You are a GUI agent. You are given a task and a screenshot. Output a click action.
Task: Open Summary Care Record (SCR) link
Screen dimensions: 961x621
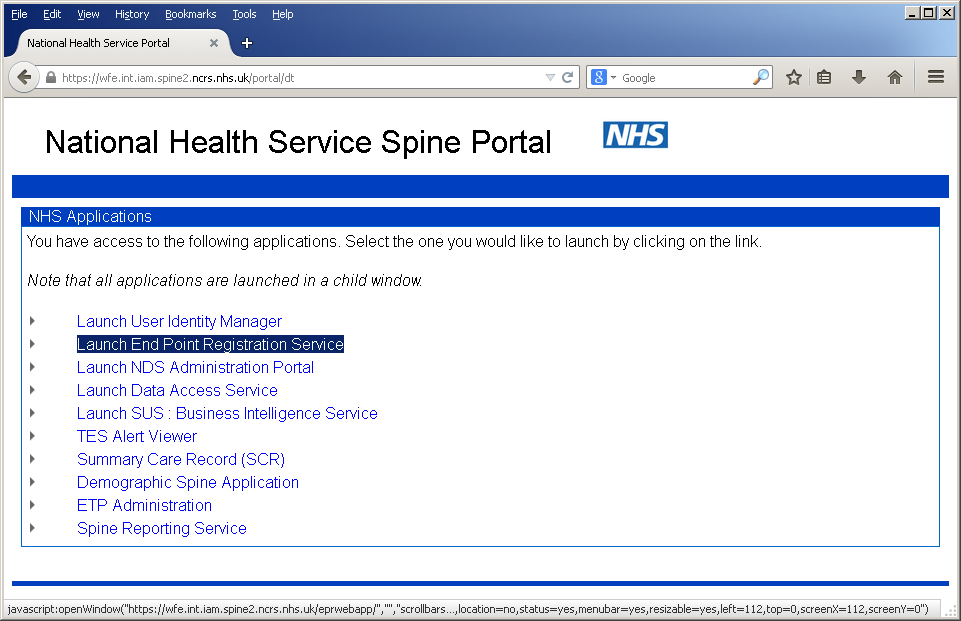pyautogui.click(x=181, y=459)
